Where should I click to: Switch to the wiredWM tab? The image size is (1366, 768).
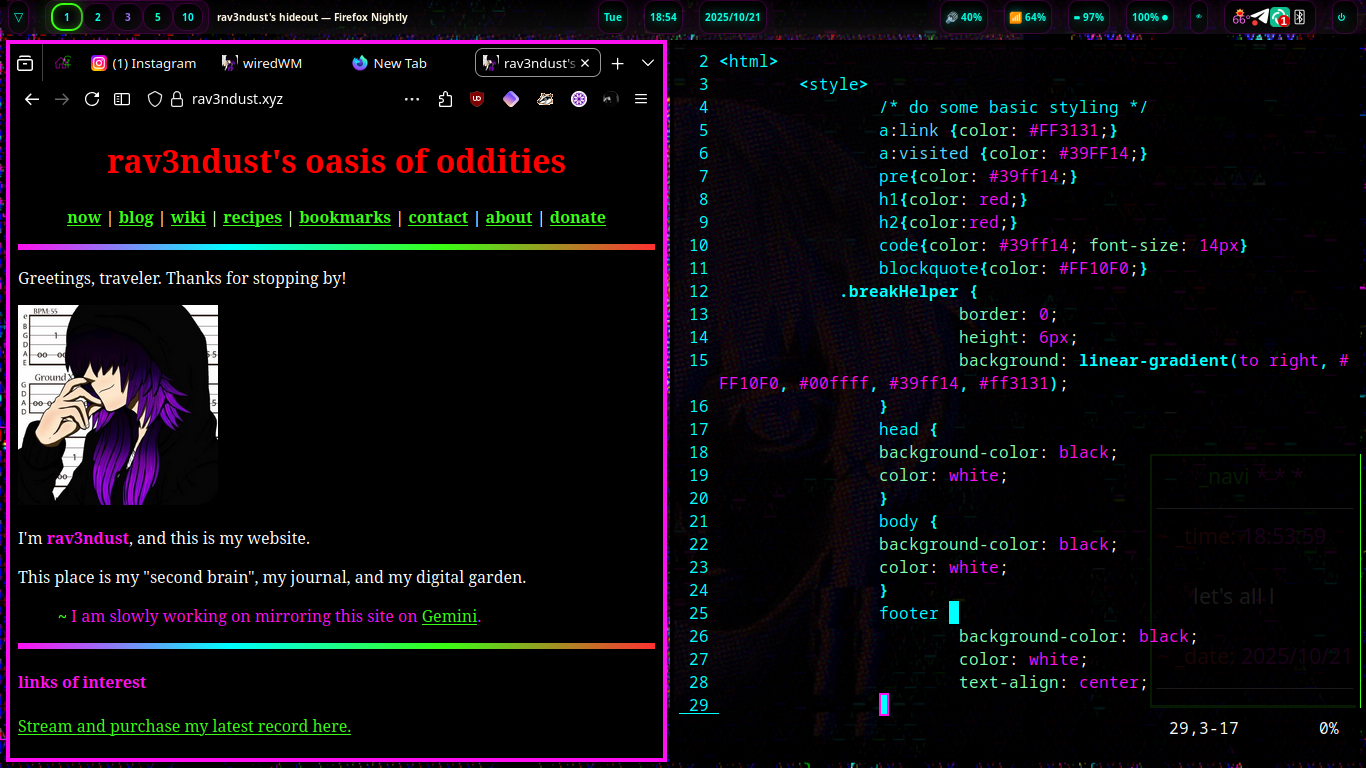click(261, 62)
